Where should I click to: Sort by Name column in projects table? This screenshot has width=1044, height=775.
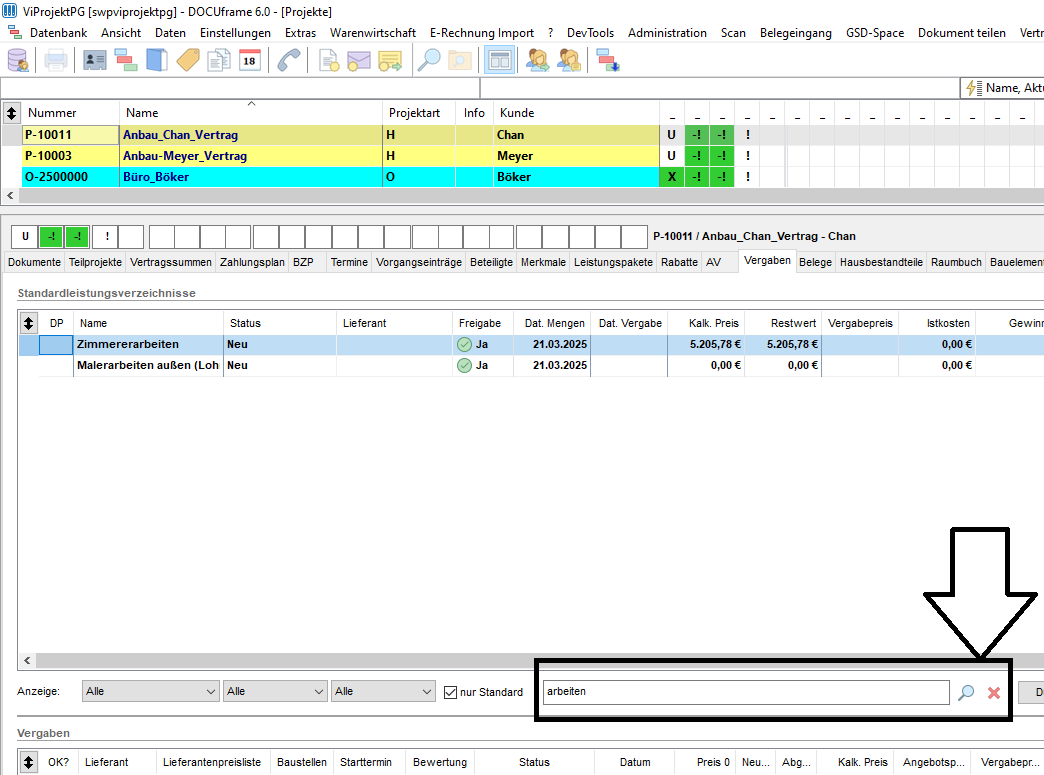pyautogui.click(x=250, y=113)
